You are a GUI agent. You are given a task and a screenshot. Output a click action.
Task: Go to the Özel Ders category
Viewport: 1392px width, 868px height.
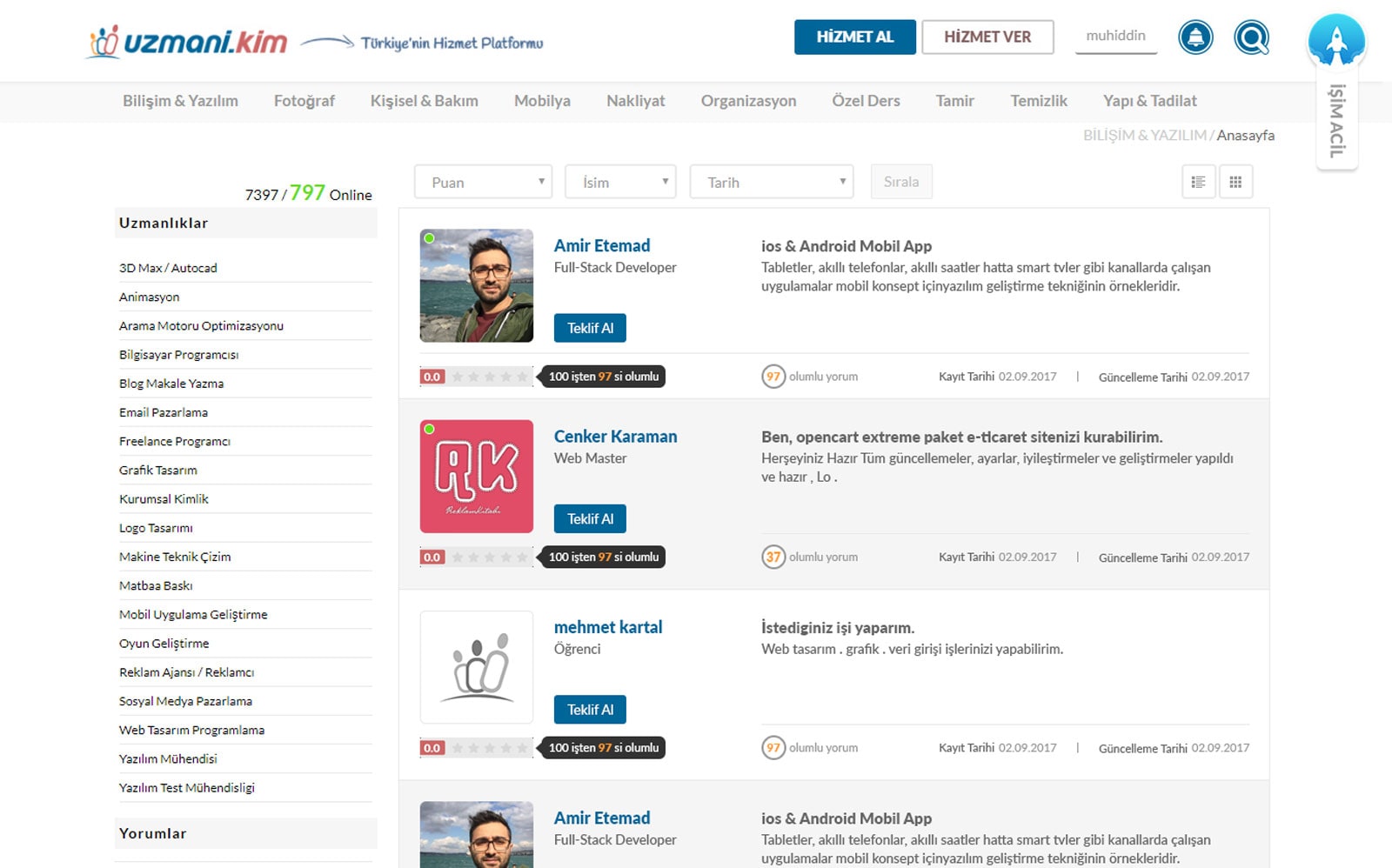click(x=866, y=101)
